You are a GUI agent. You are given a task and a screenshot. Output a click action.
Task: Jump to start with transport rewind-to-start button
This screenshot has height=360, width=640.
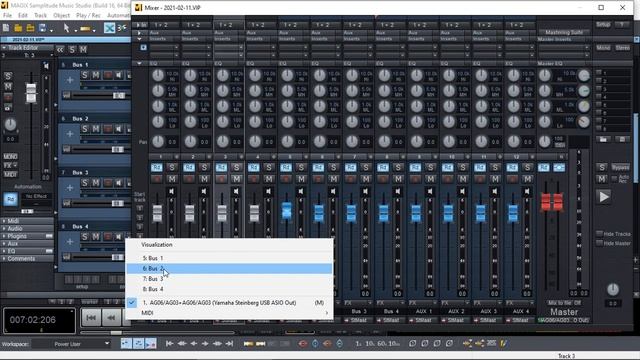pyautogui.click(x=91, y=318)
